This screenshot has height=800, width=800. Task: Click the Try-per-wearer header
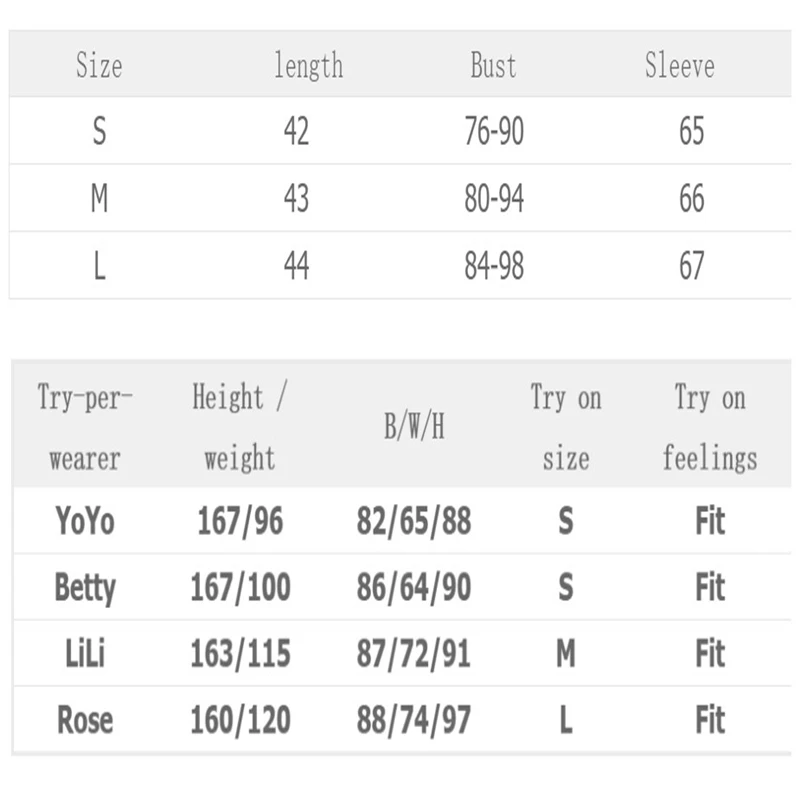[85, 428]
